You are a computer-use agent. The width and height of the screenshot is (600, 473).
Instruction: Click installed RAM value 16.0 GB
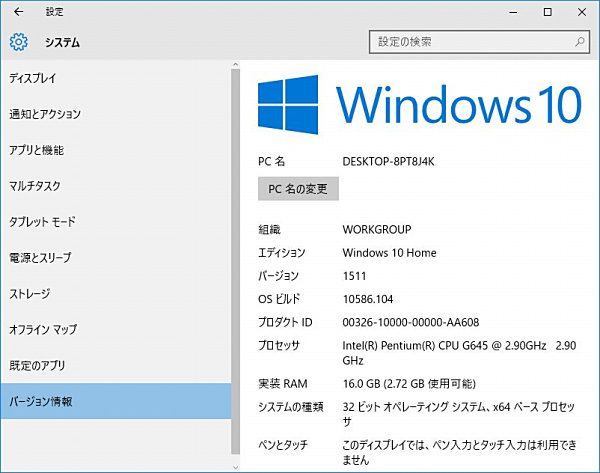409,384
